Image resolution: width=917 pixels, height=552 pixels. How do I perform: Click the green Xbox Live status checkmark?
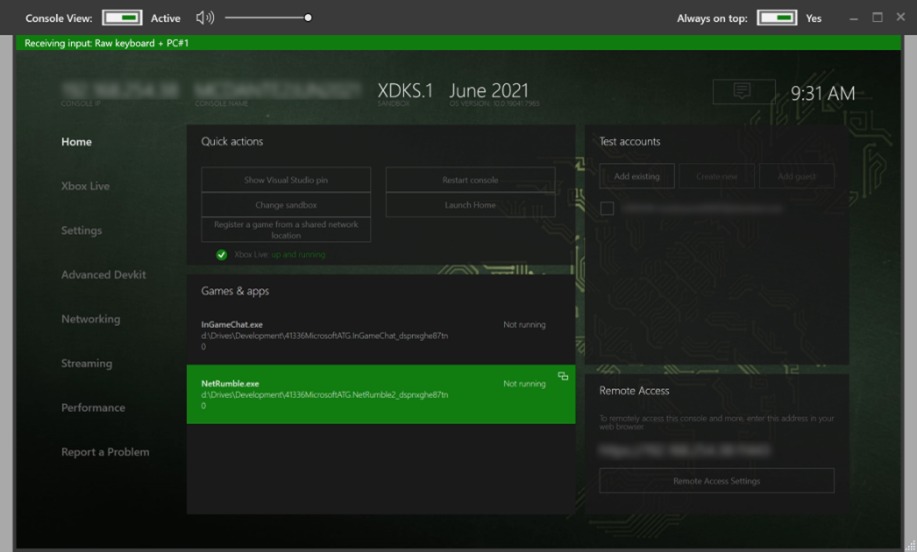(x=221, y=254)
